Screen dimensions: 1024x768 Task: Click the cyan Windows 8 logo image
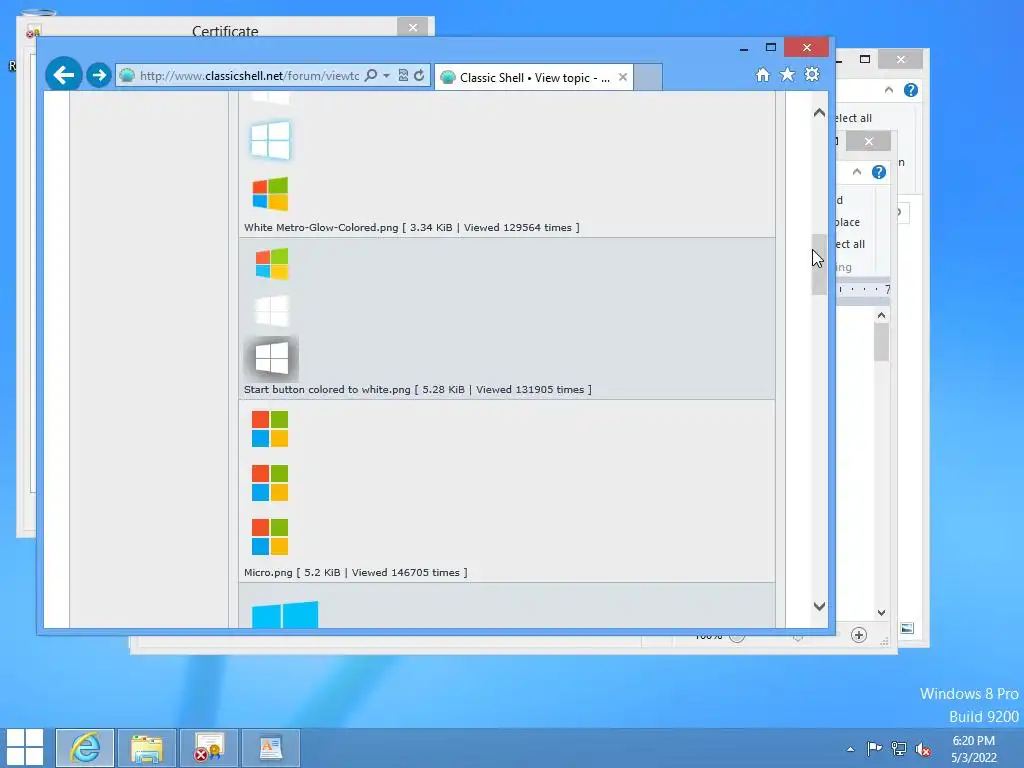tap(285, 615)
